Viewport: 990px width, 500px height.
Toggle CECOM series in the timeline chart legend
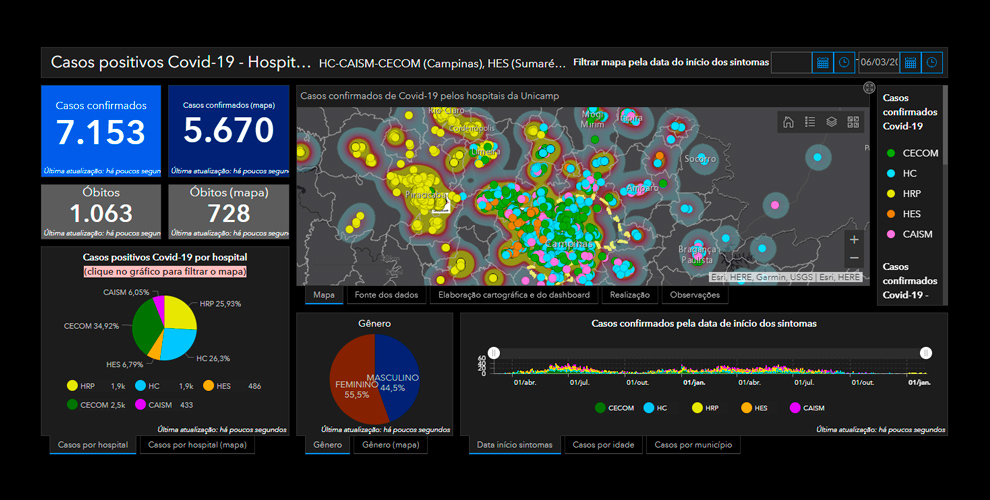(613, 408)
